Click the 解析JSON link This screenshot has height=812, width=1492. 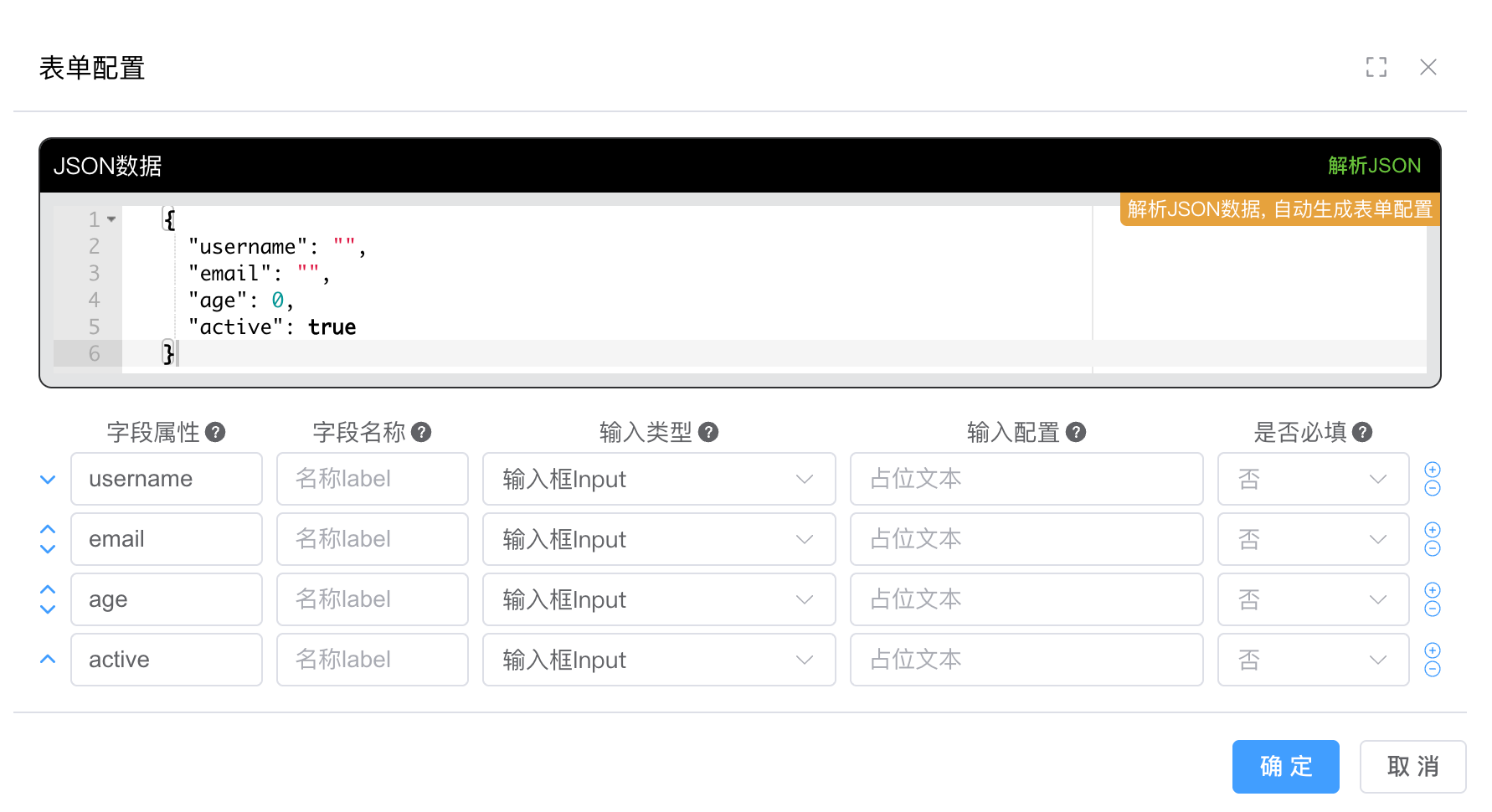click(1374, 166)
